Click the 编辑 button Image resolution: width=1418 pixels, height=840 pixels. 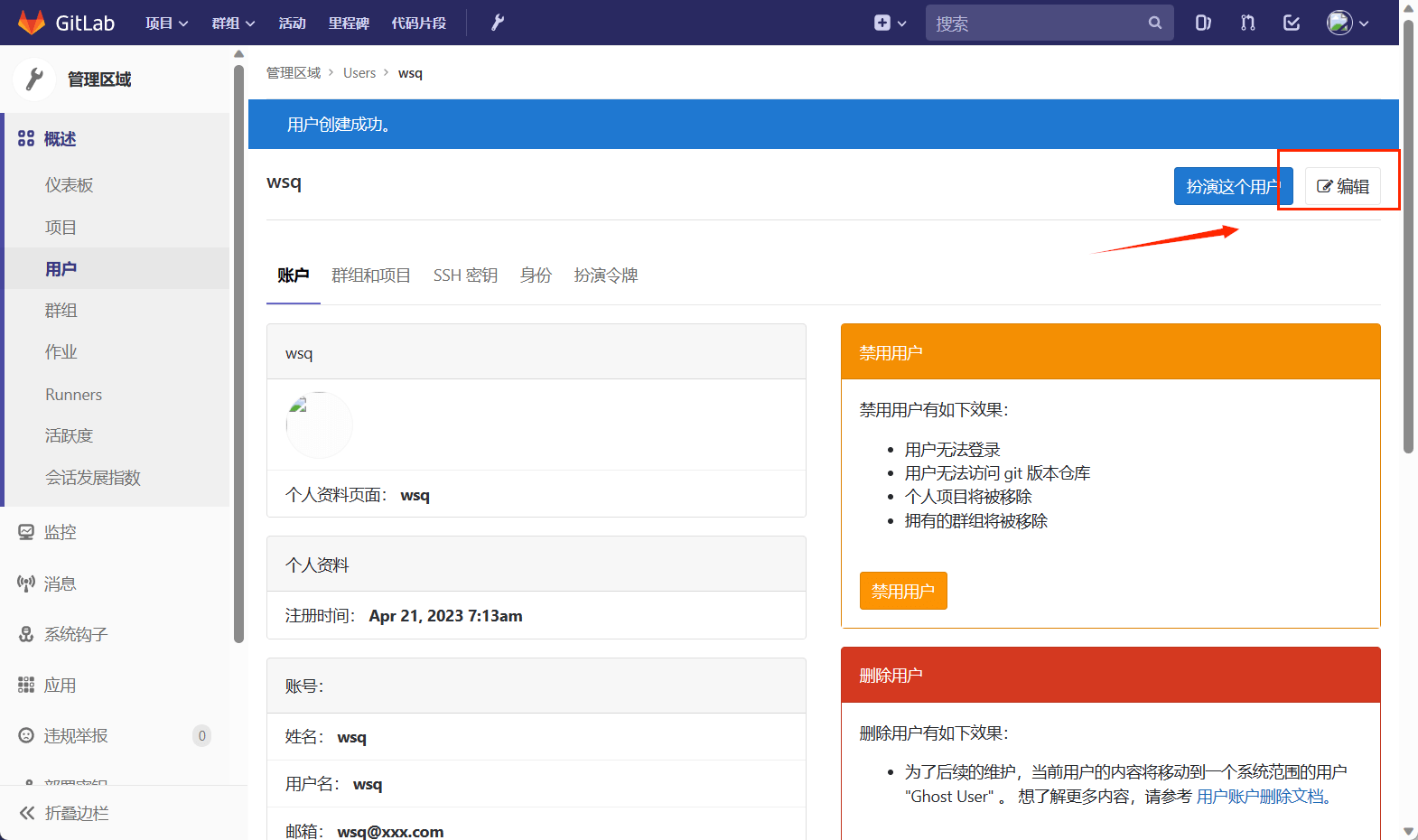point(1343,186)
